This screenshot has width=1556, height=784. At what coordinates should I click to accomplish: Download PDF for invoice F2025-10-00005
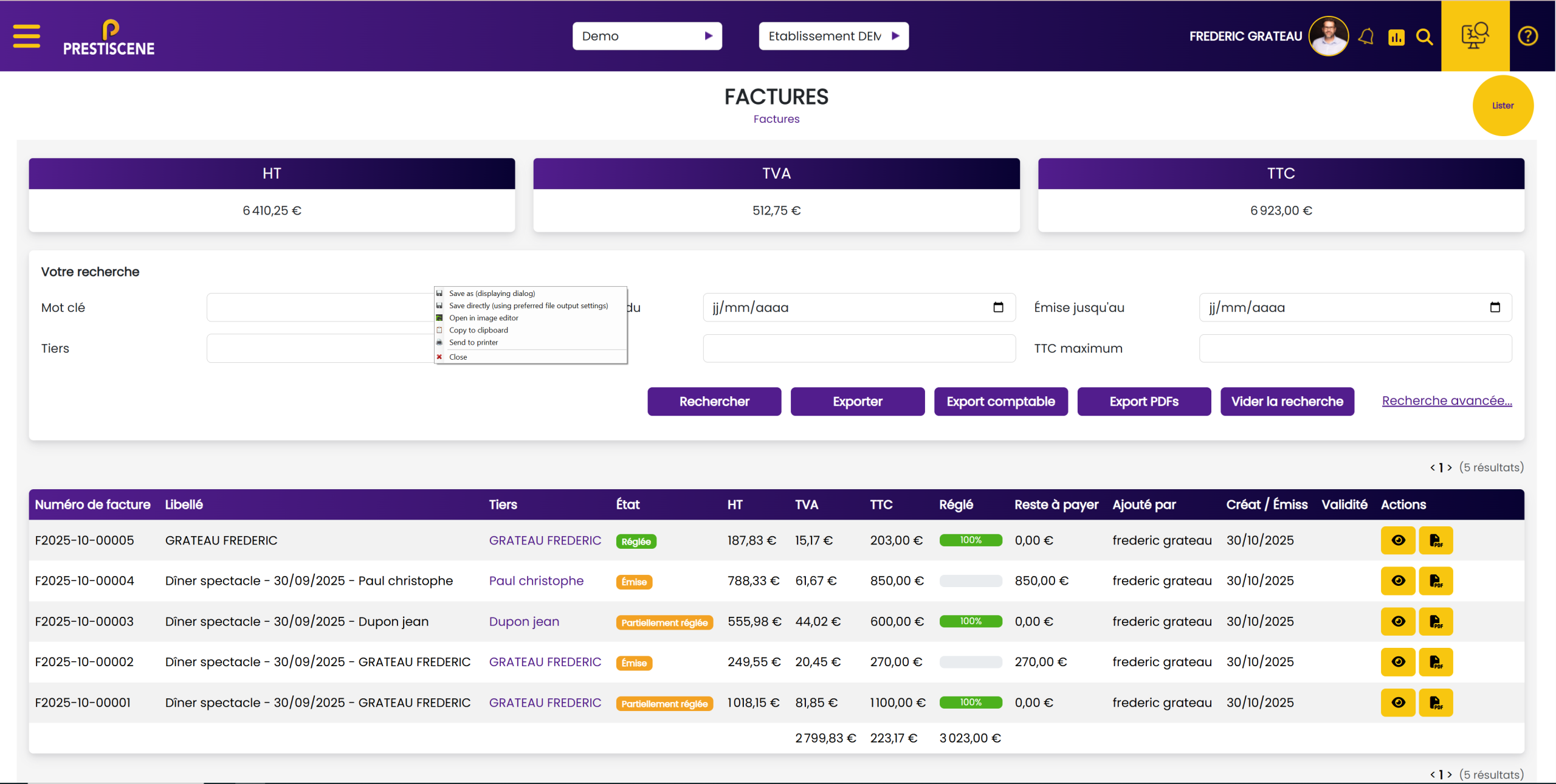pyautogui.click(x=1436, y=540)
